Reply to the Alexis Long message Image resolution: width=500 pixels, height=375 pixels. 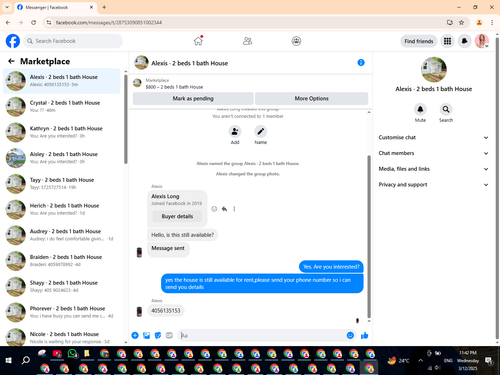(224, 209)
